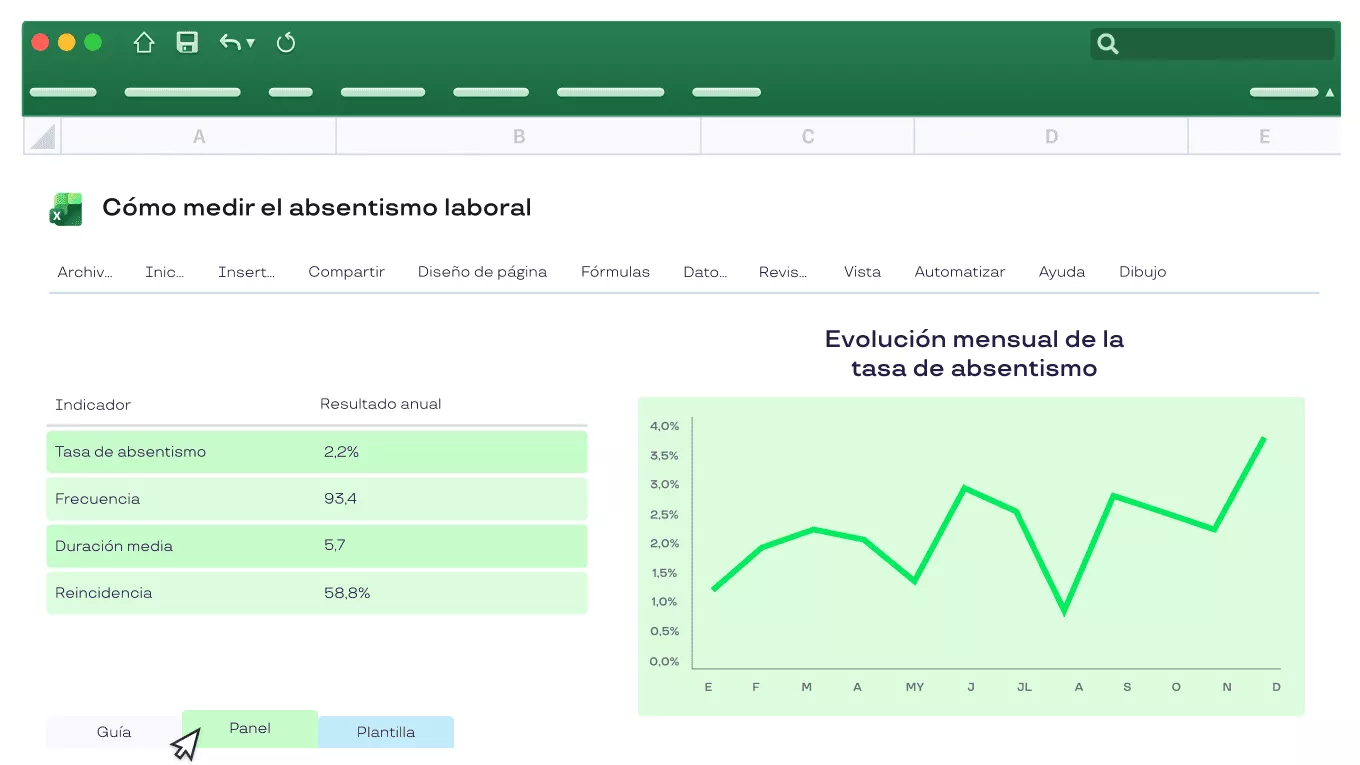Click the 58,8% value cell
Image resolution: width=1360 pixels, height=765 pixels.
[347, 593]
